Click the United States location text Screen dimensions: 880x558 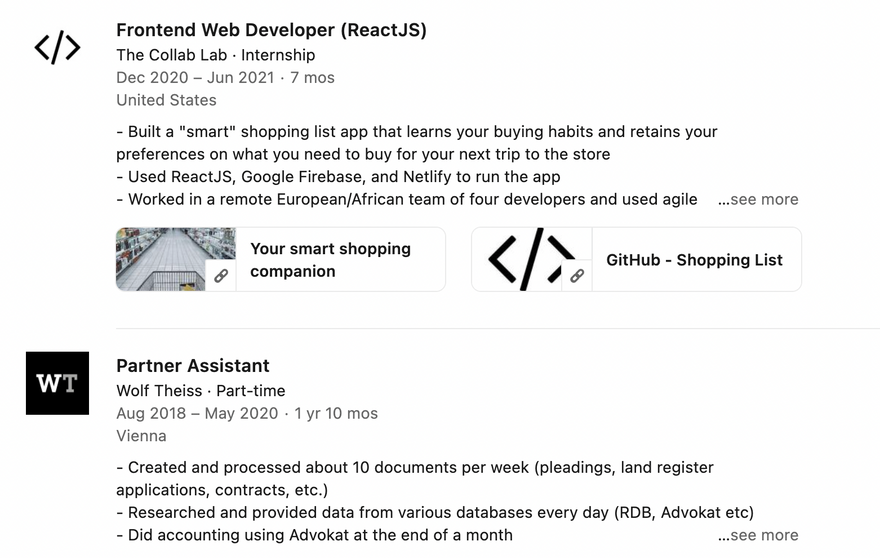166,100
